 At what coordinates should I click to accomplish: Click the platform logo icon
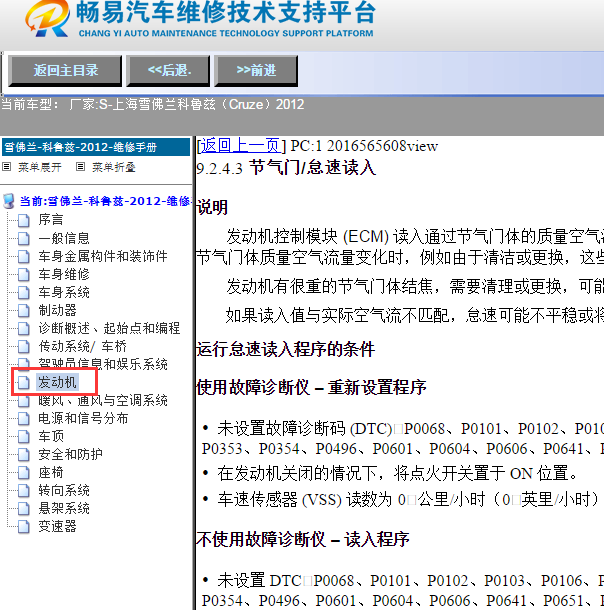click(x=48, y=18)
